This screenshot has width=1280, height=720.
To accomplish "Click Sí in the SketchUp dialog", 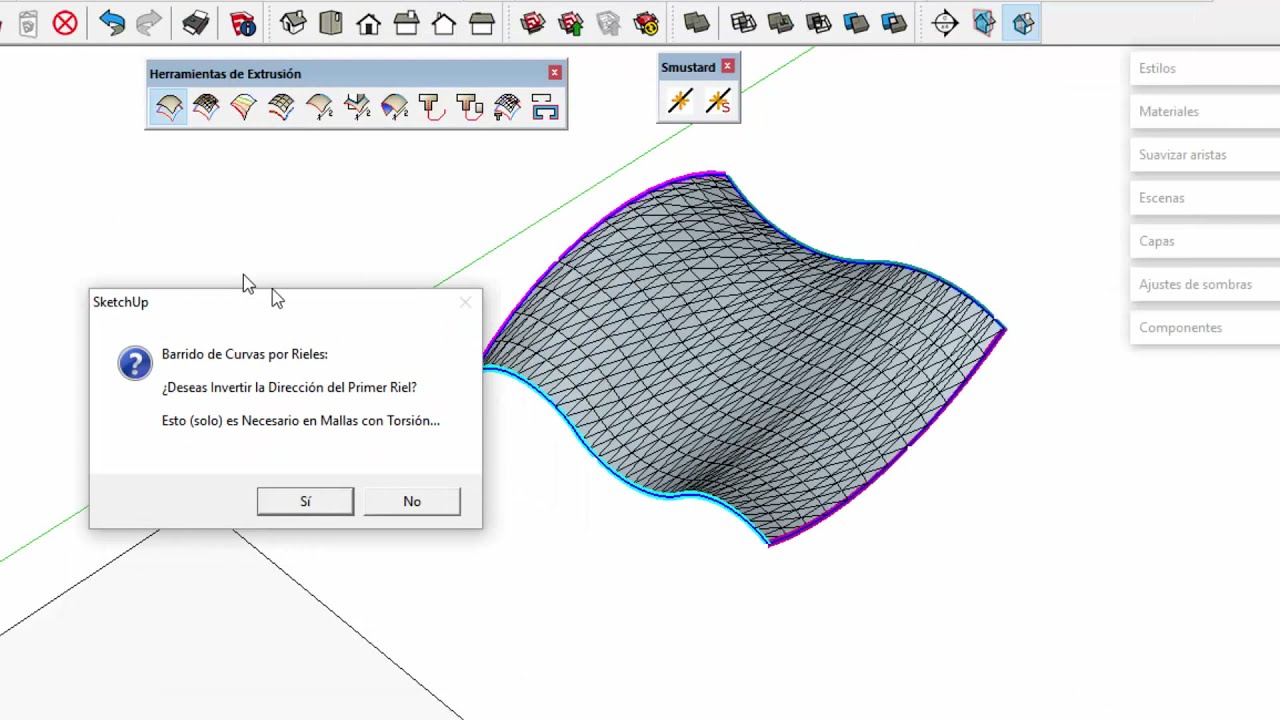I will pyautogui.click(x=305, y=501).
